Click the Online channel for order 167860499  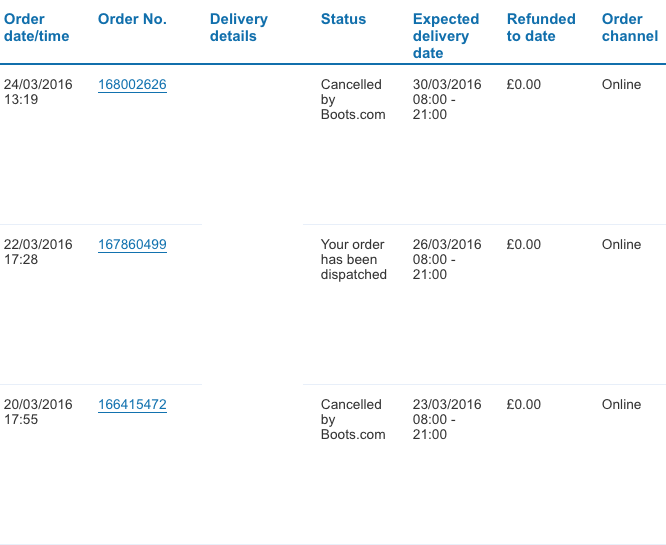[621, 245]
